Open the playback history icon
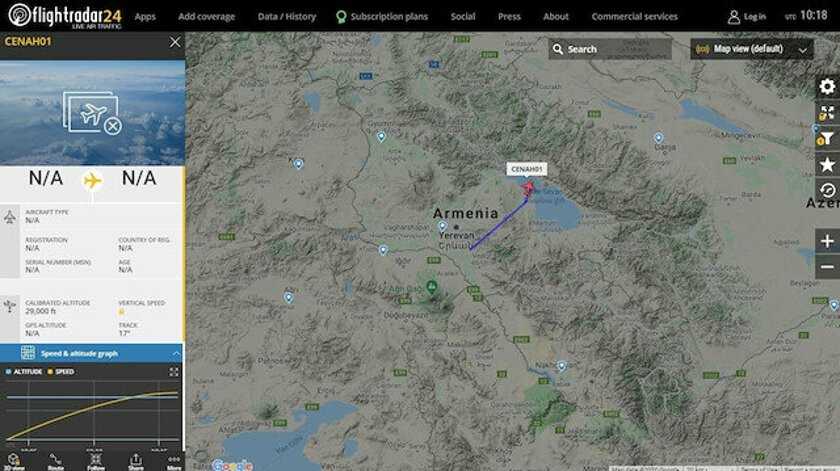The height and width of the screenshot is (471, 840). pos(828,190)
